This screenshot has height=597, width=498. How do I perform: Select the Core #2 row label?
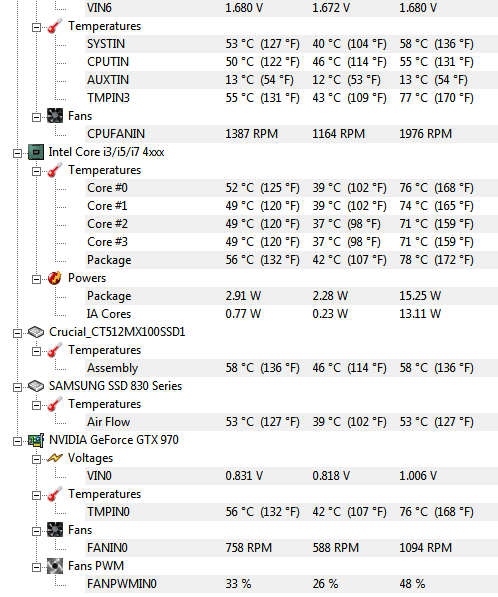coord(107,224)
